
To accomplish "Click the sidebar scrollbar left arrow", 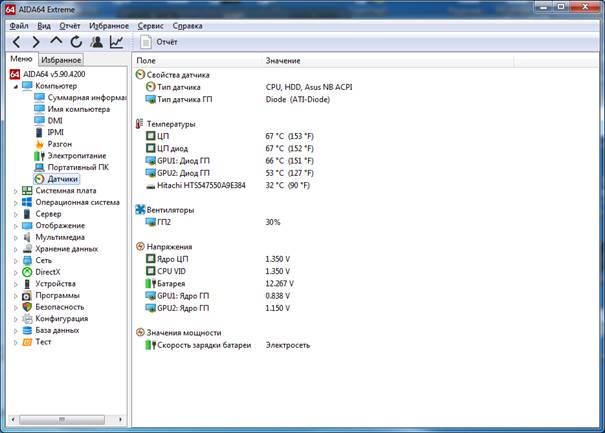I will tap(13, 419).
